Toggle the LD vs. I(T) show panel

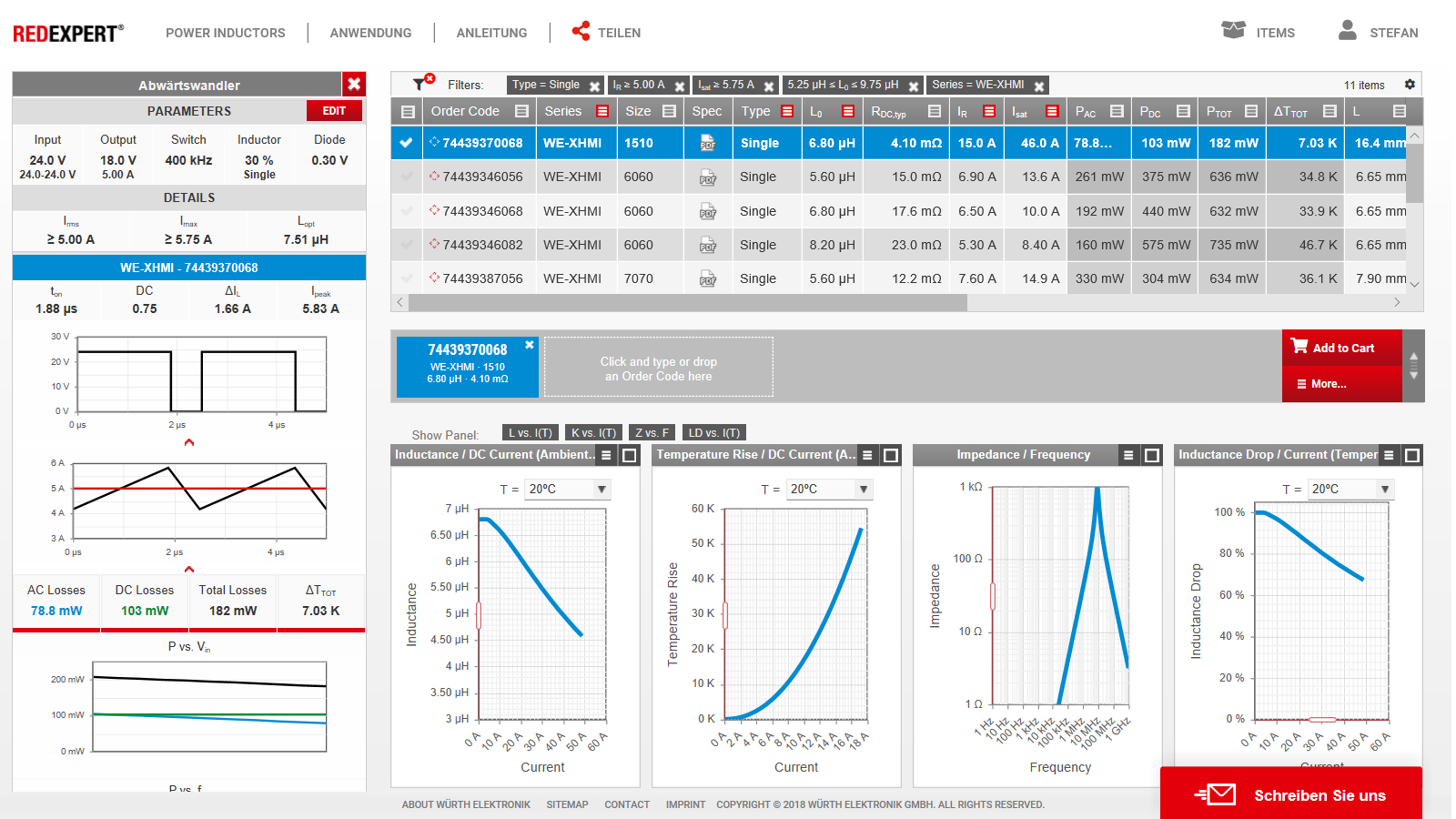point(713,433)
